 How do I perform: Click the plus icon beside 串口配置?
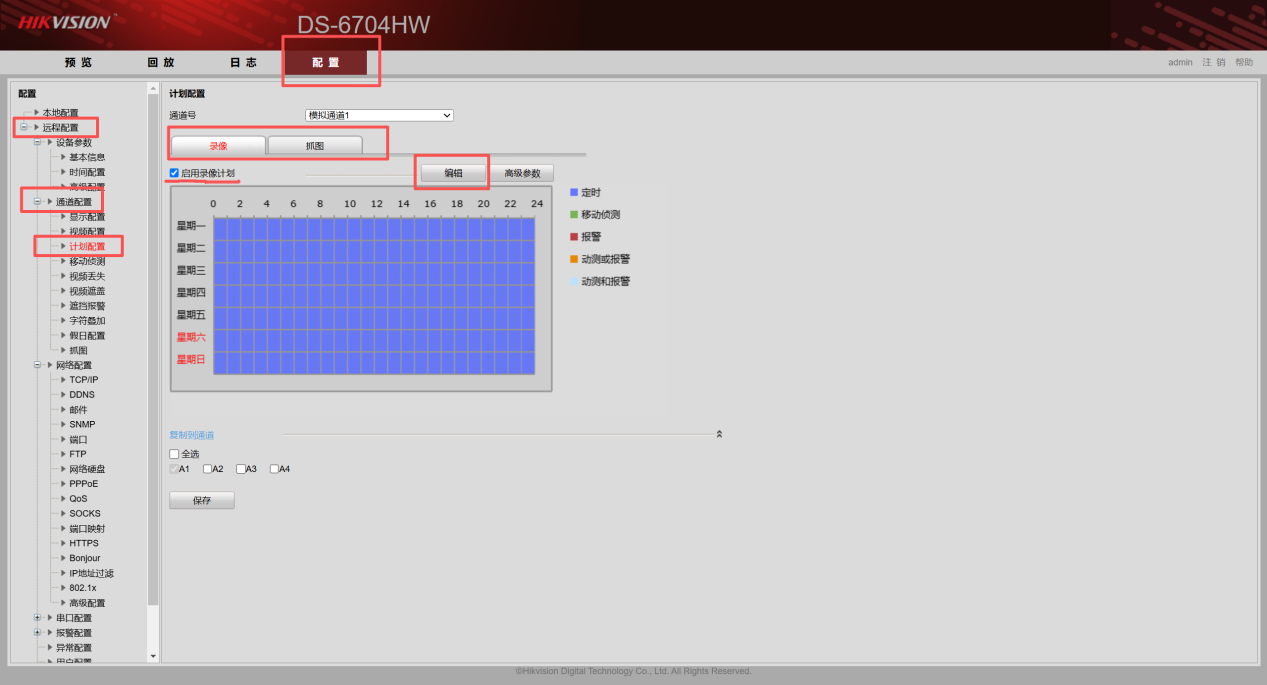tap(37, 618)
